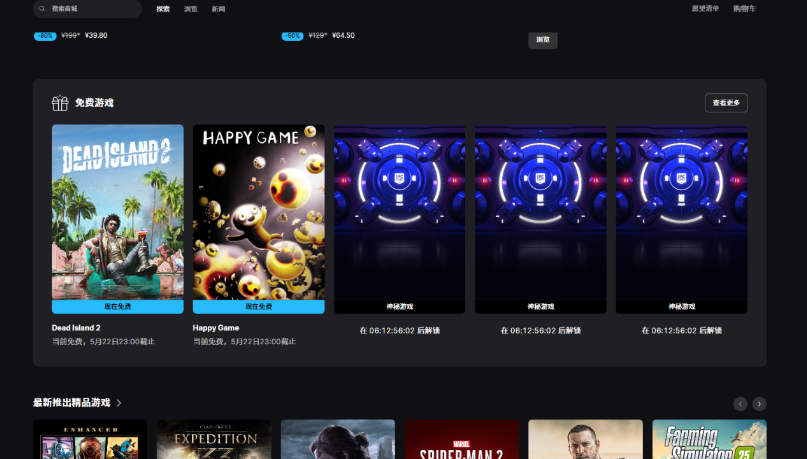Open the Spider-Man 2 game thumbnail
The height and width of the screenshot is (459, 807).
(x=462, y=439)
